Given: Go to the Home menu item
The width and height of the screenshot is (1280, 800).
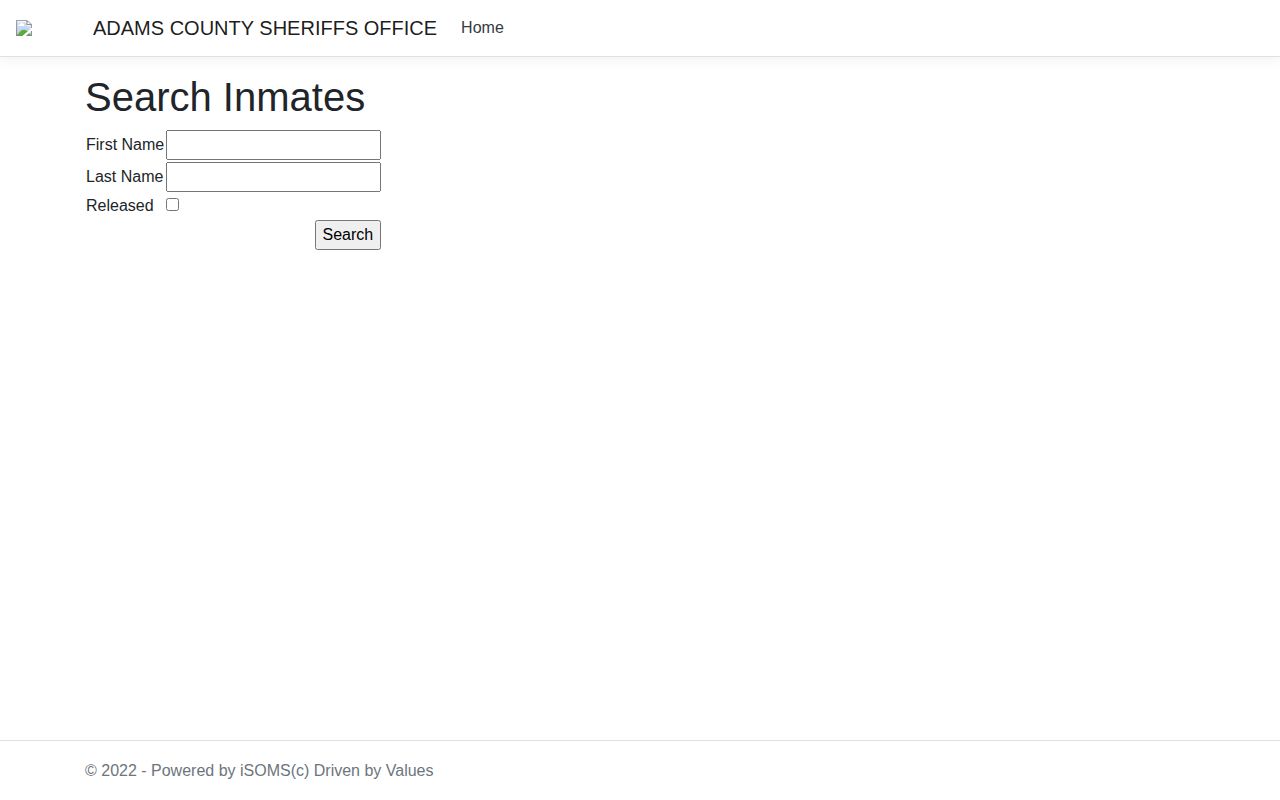Looking at the screenshot, I should coord(482,28).
